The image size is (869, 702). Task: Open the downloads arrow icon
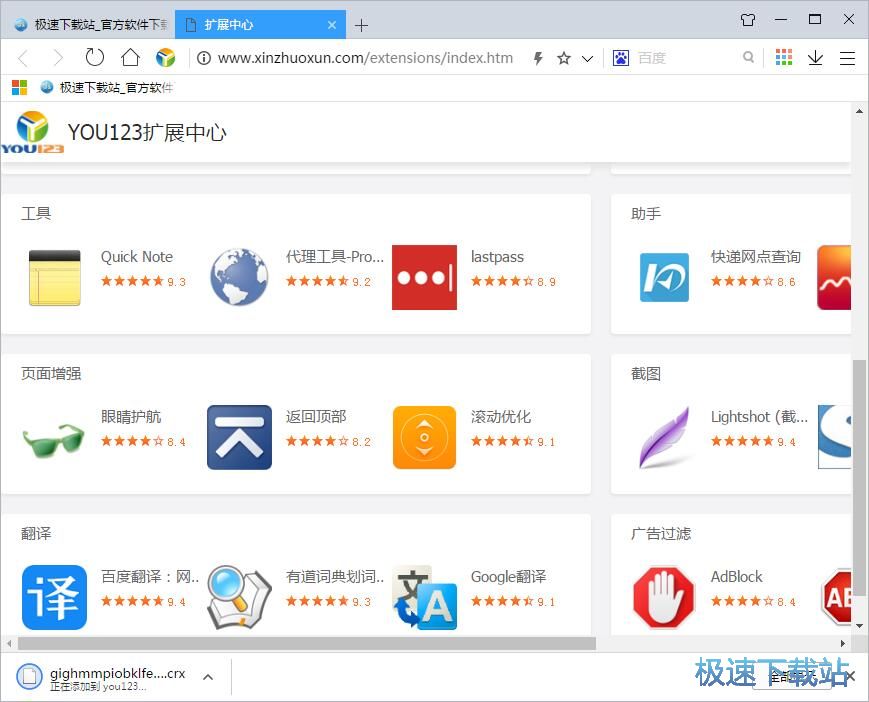click(x=815, y=58)
